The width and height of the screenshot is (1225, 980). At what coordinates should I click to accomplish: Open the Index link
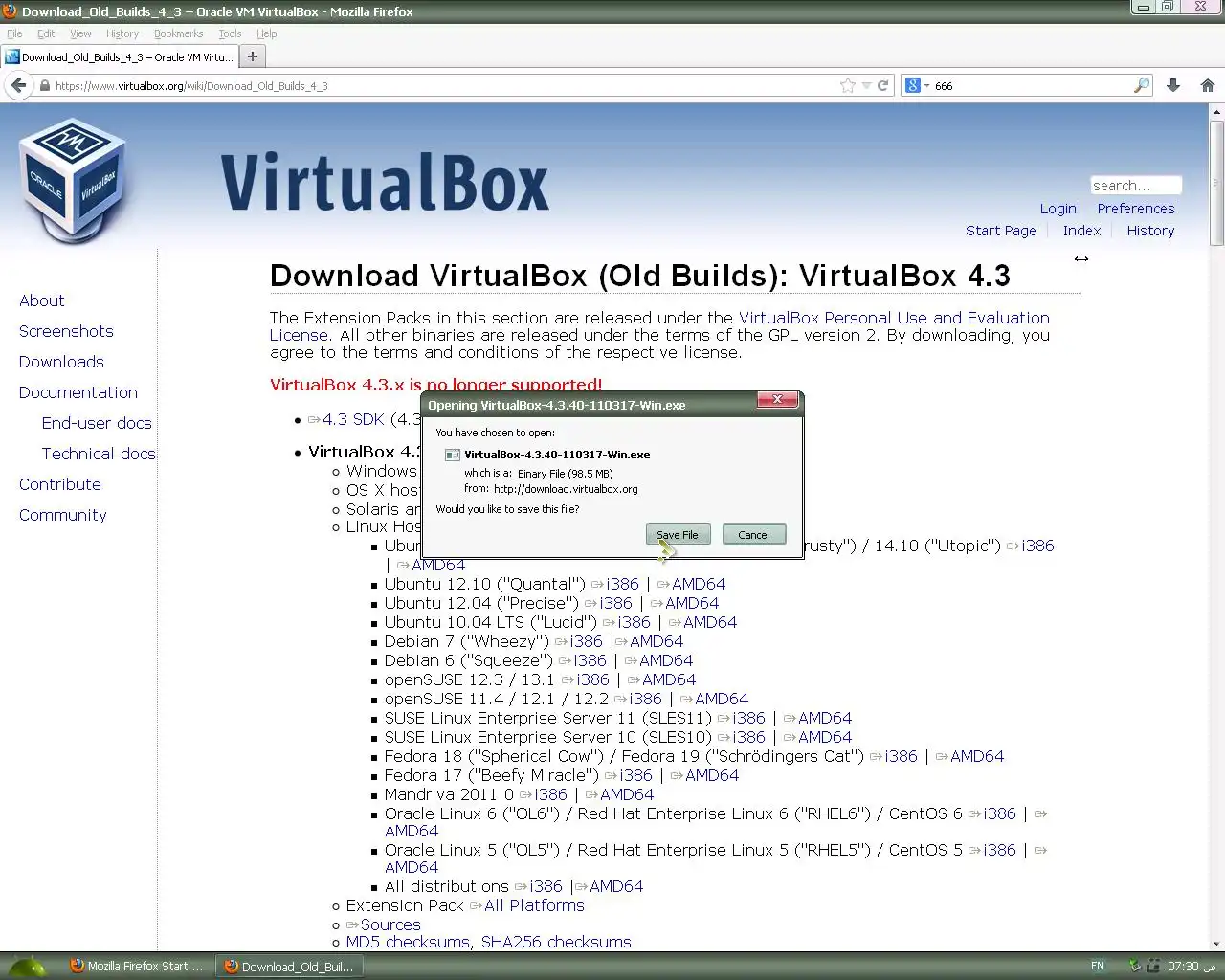[x=1081, y=231]
